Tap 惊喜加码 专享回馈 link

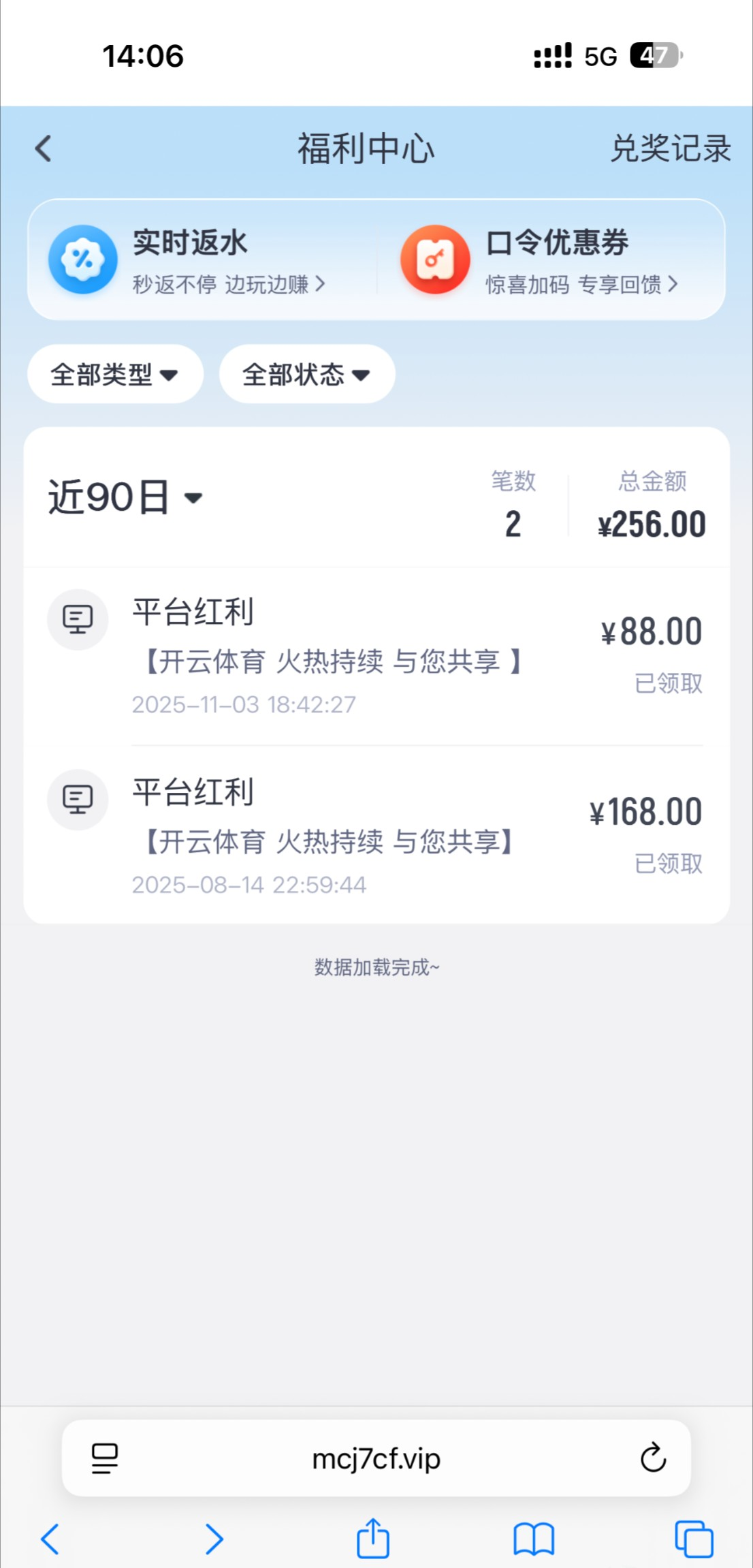[581, 284]
